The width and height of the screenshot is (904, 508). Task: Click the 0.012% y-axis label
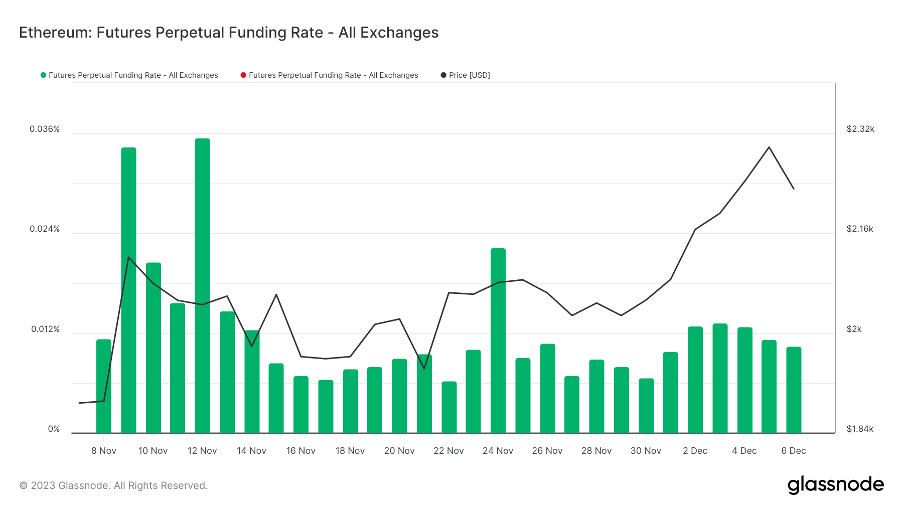(x=44, y=330)
